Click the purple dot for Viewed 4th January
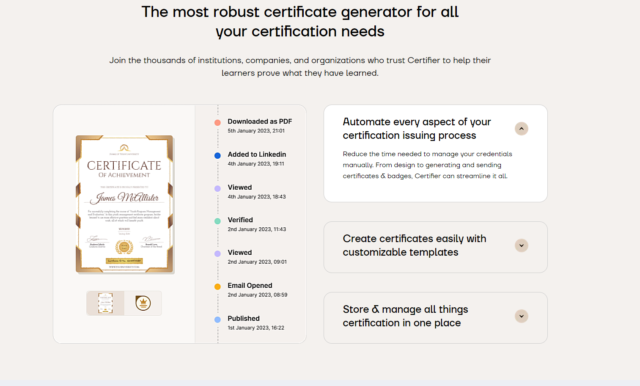 (x=218, y=189)
